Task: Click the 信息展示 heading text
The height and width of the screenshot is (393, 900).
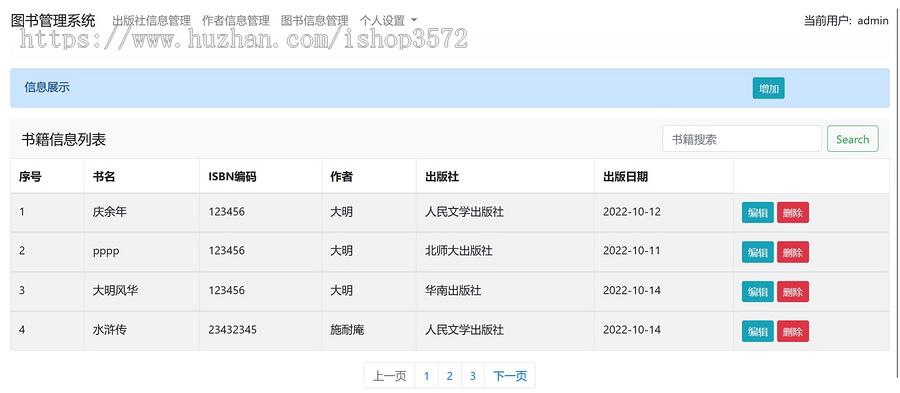Action: (47, 87)
